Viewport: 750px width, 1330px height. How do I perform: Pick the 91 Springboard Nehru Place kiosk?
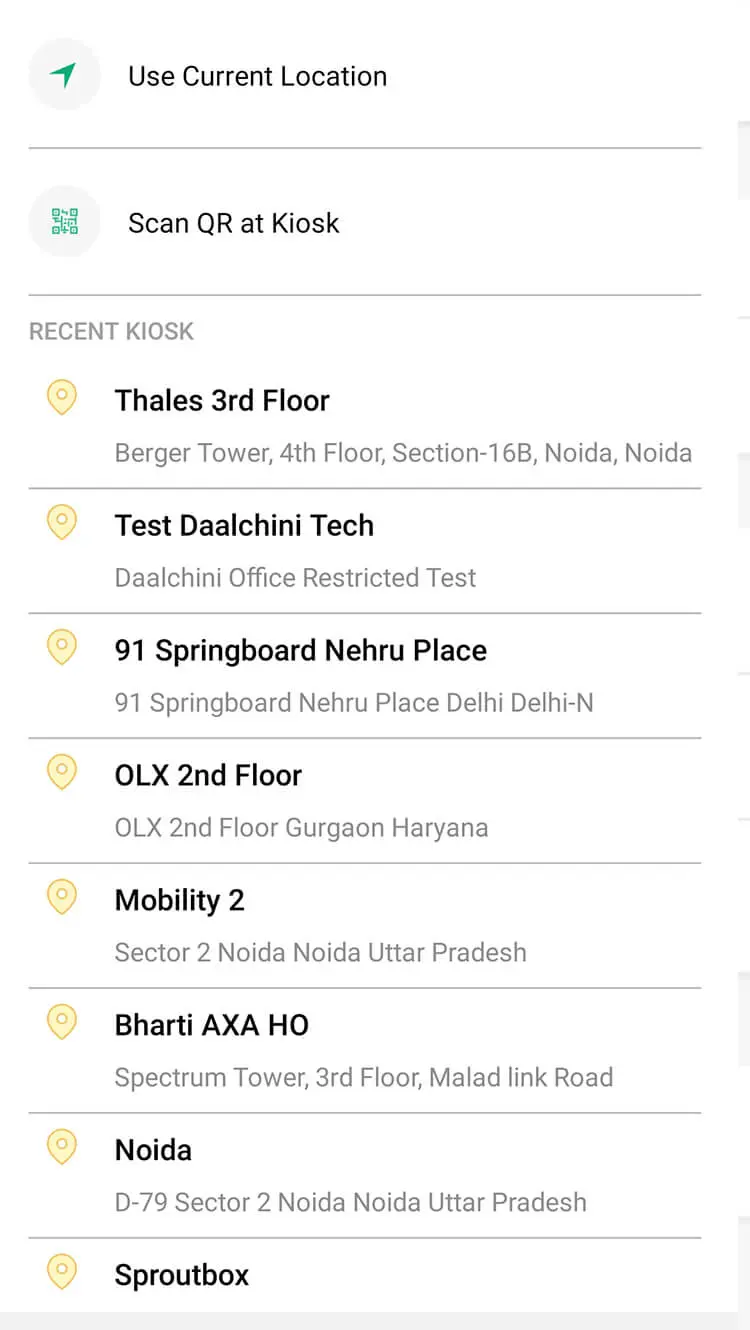click(x=300, y=651)
